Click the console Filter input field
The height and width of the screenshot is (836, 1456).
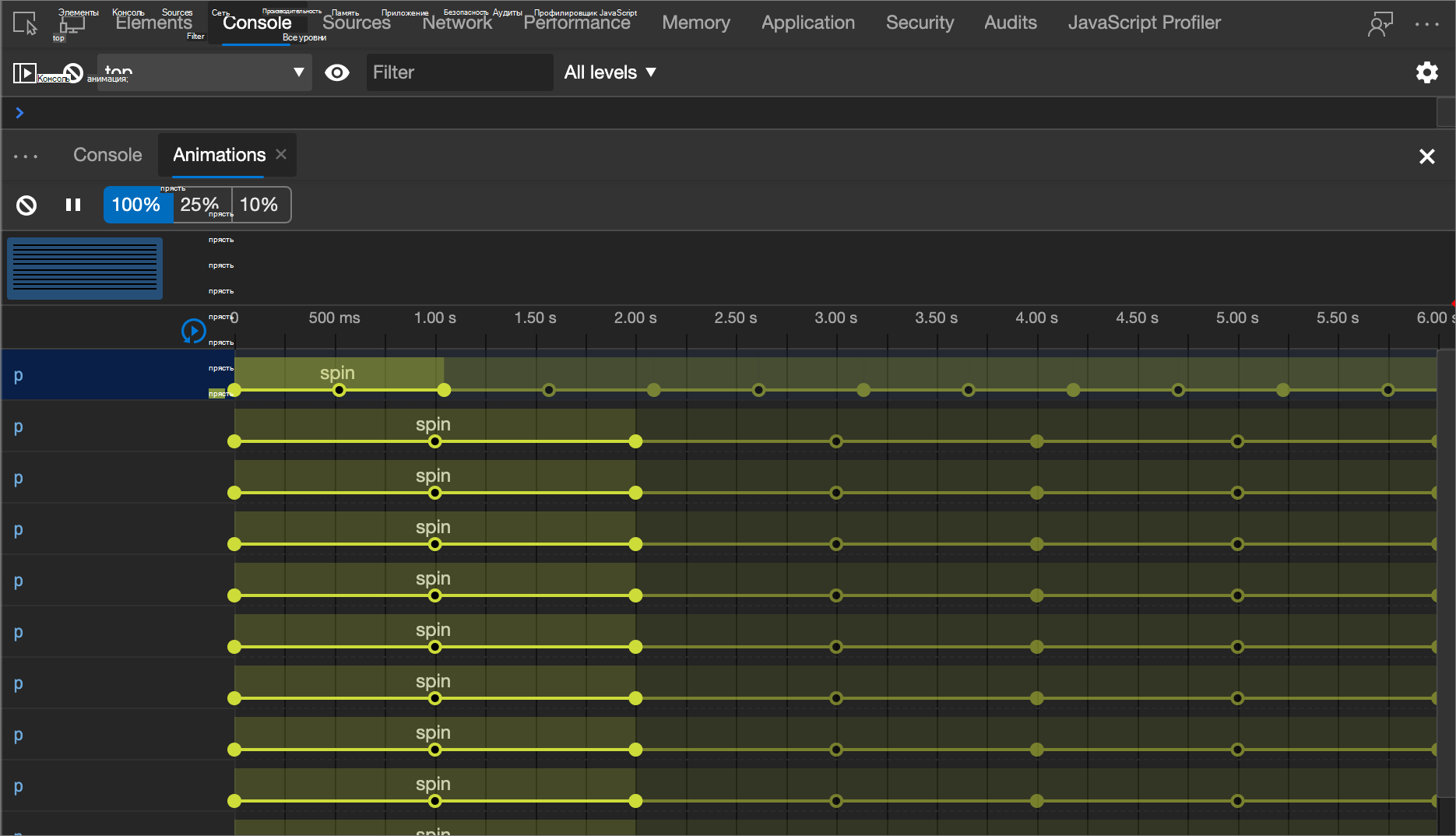(x=460, y=72)
